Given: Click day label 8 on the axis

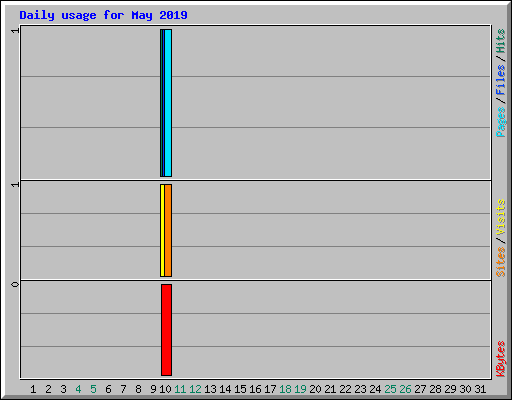Looking at the screenshot, I should click(x=138, y=389).
